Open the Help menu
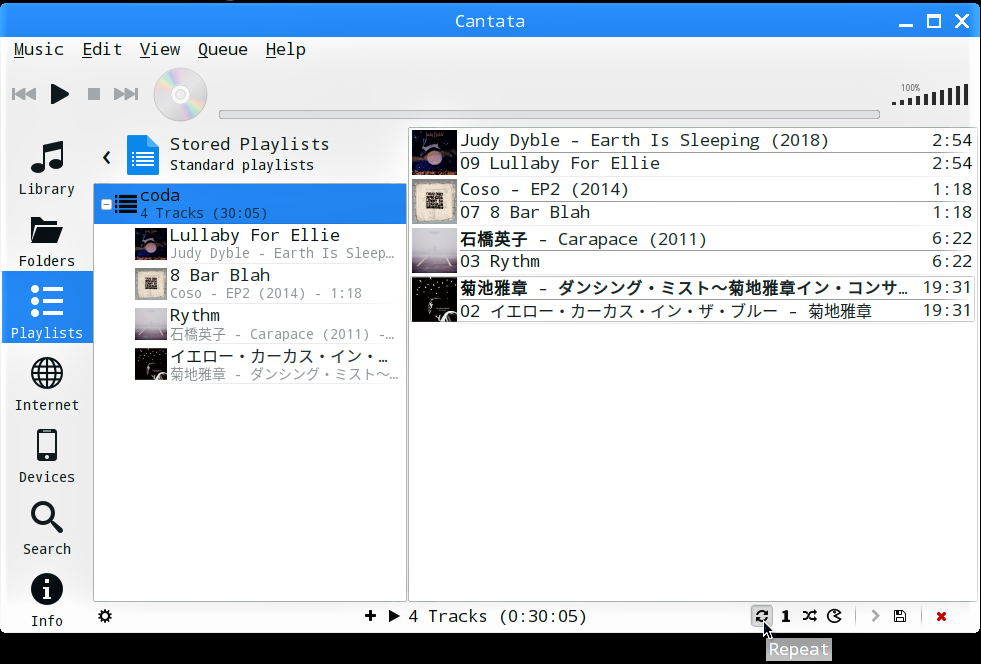Viewport: 981px width, 664px height. (x=285, y=49)
